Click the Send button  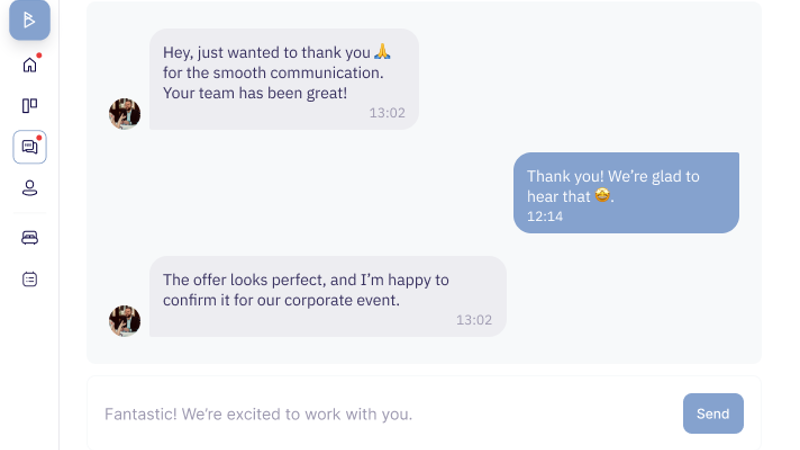(x=713, y=413)
